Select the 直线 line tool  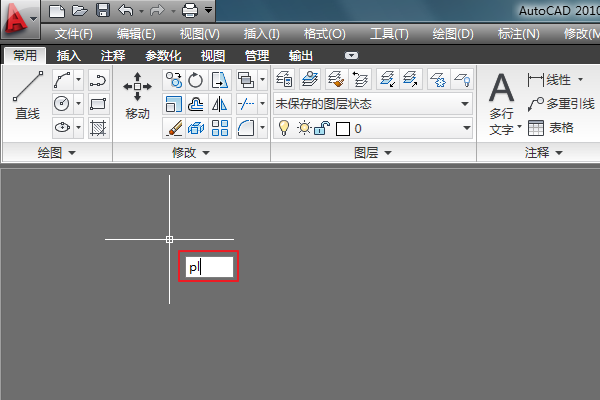pyautogui.click(x=28, y=96)
